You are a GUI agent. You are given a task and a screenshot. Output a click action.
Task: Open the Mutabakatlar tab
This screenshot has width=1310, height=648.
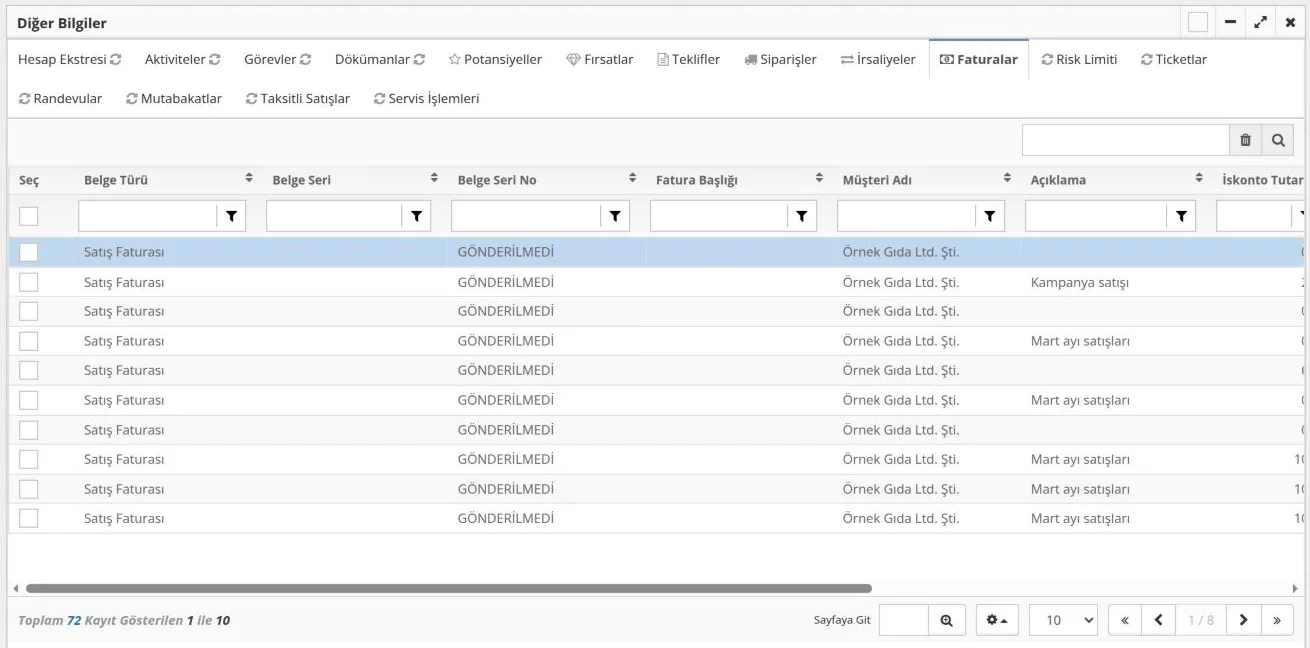click(x=174, y=99)
